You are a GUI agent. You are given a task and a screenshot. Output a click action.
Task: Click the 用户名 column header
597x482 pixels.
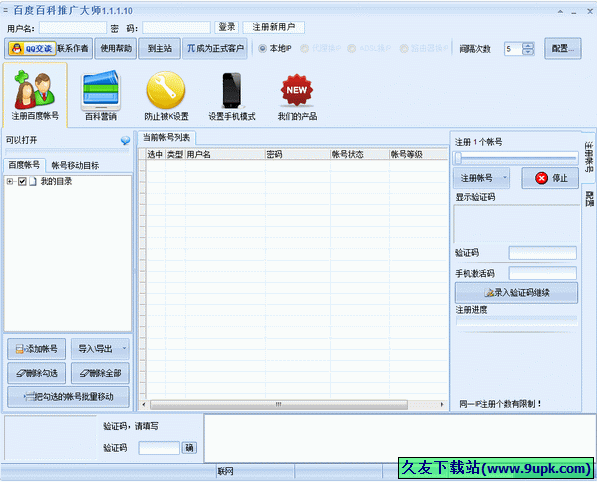click(x=225, y=154)
